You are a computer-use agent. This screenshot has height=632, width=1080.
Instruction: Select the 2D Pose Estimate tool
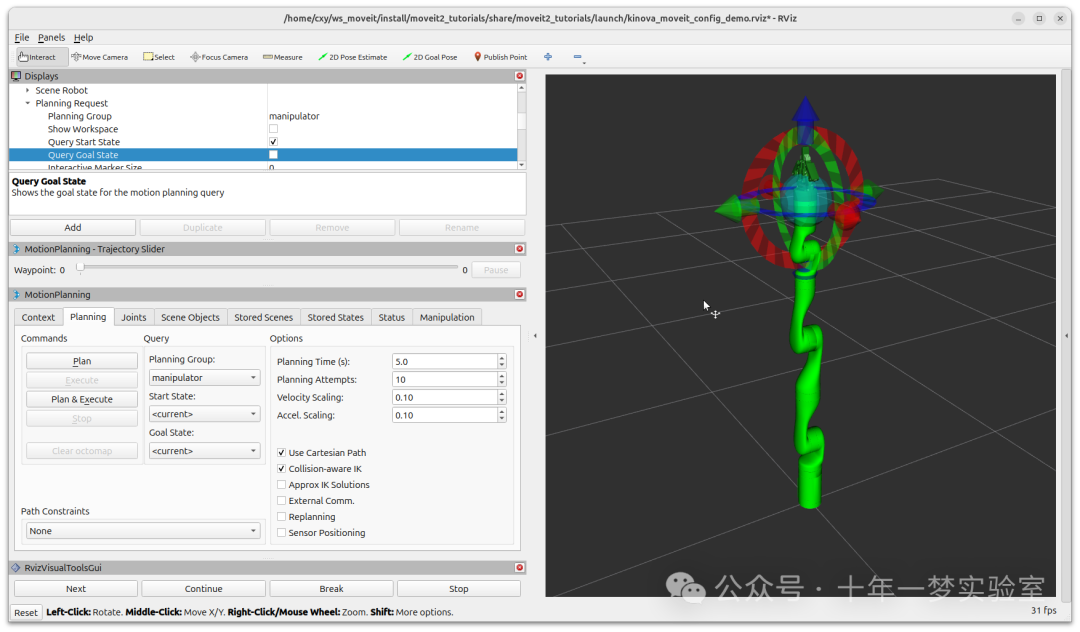click(353, 57)
